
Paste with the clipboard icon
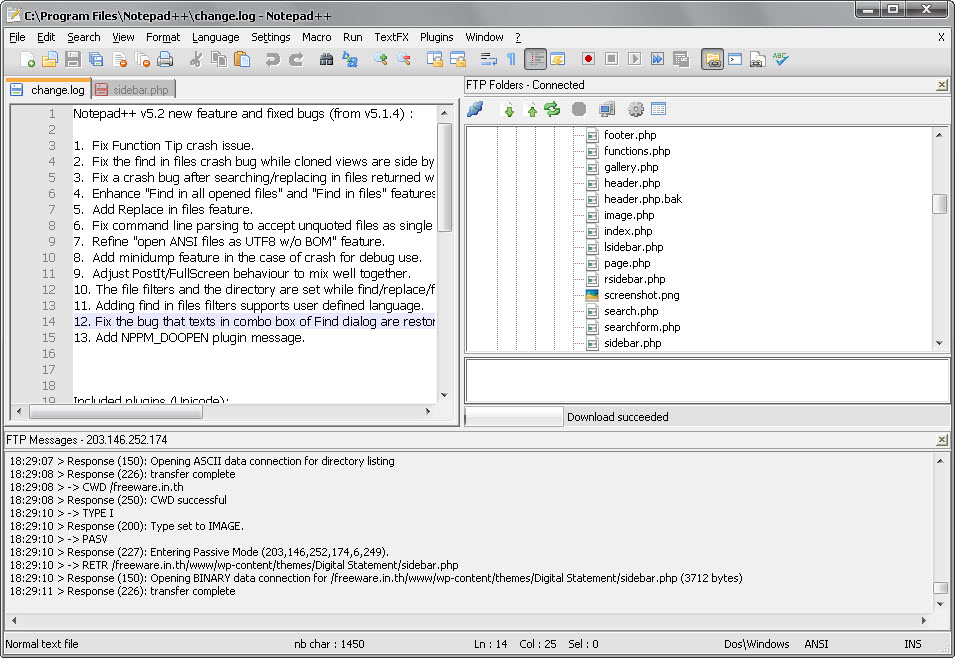click(242, 59)
